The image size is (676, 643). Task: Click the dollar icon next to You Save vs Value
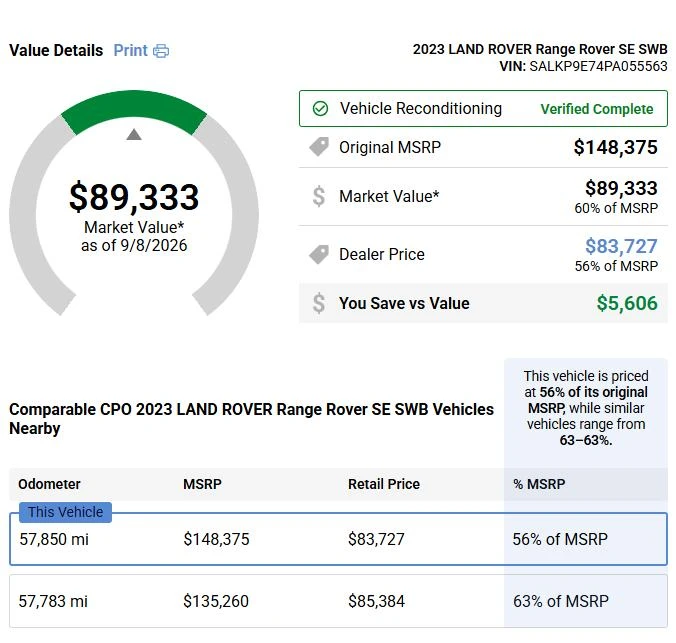[319, 303]
